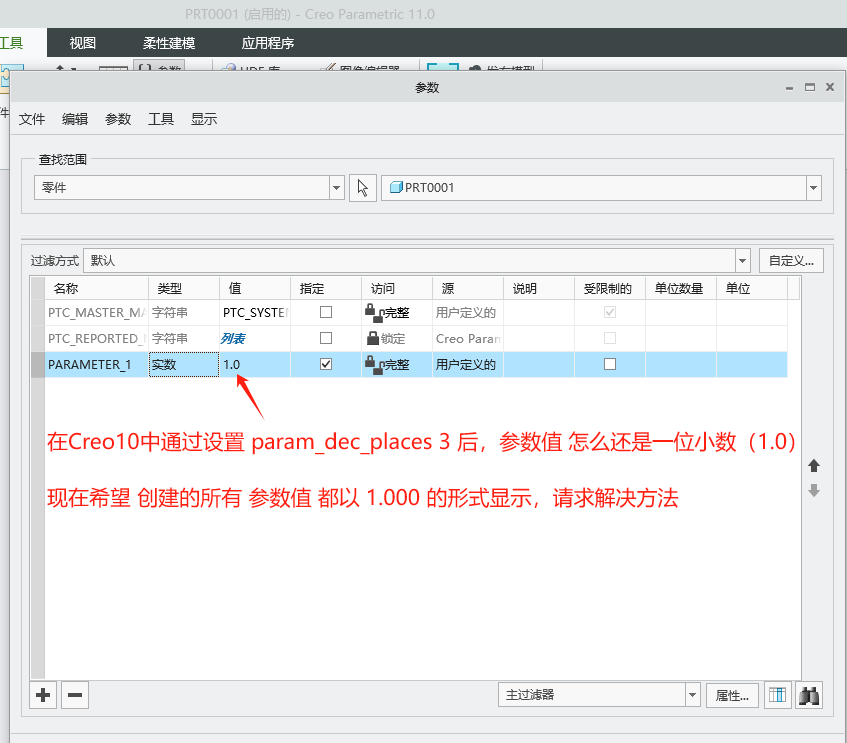Click the binoculars find icon
Image resolution: width=847 pixels, height=743 pixels.
(809, 695)
